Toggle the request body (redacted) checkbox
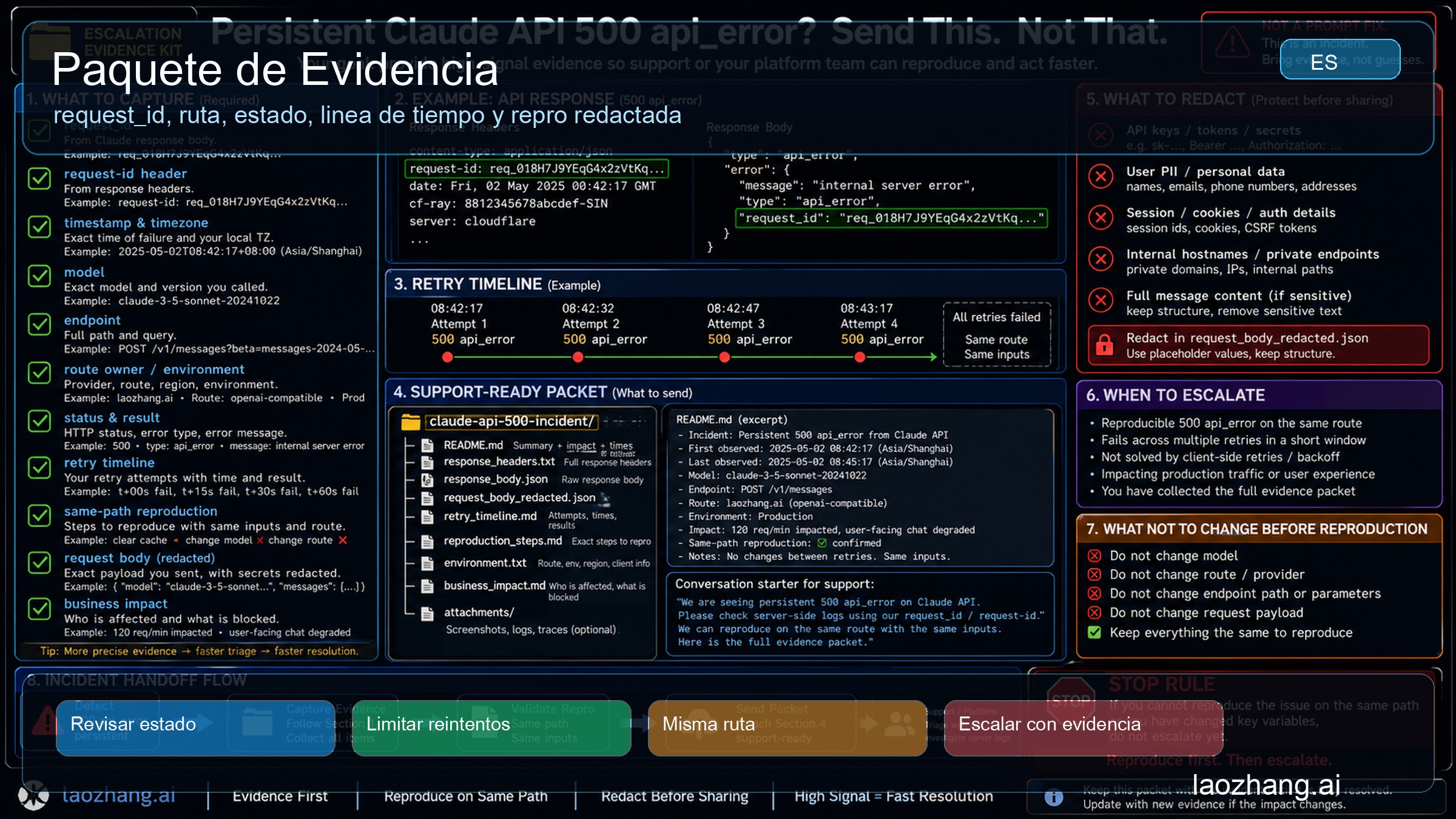 39,563
